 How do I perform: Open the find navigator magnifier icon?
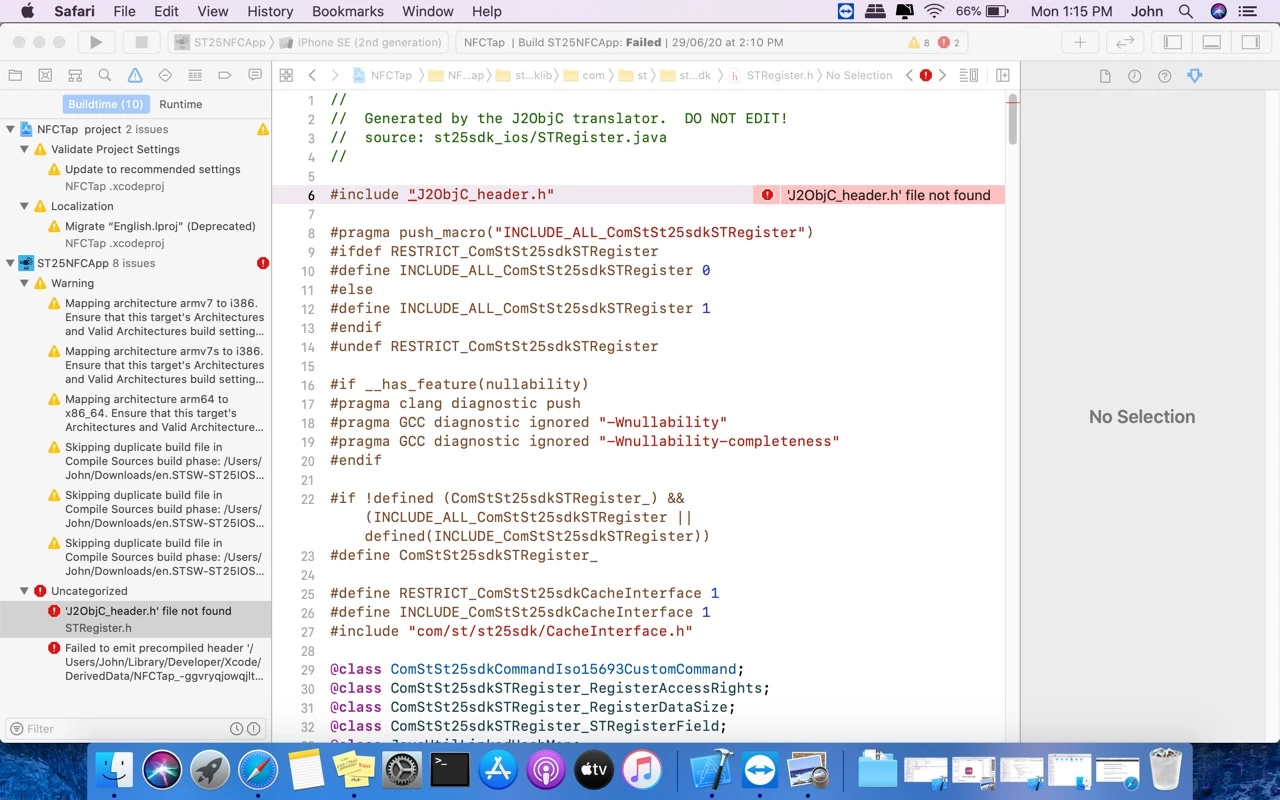(105, 75)
